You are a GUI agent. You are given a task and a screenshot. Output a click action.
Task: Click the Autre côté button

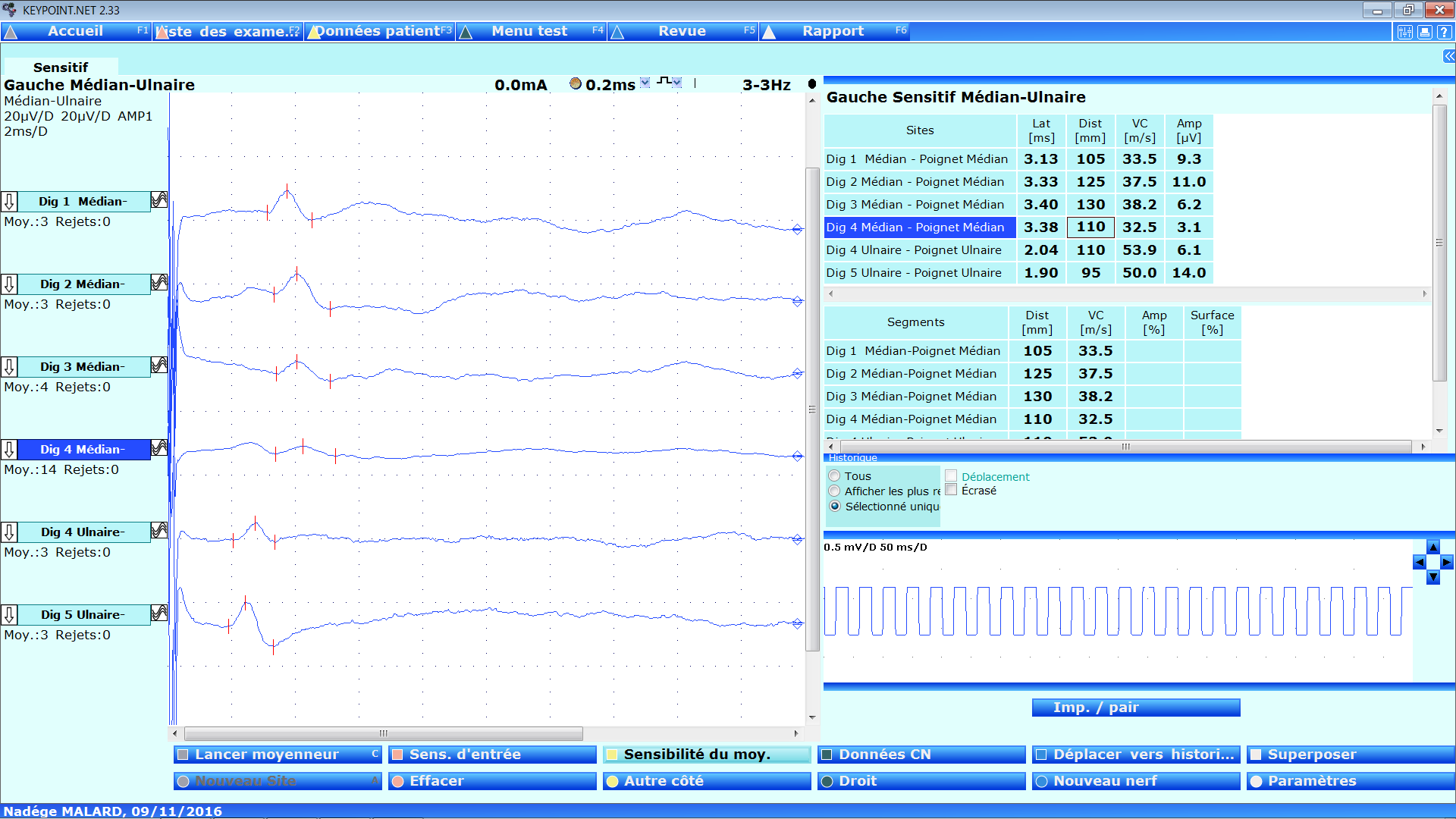707,781
